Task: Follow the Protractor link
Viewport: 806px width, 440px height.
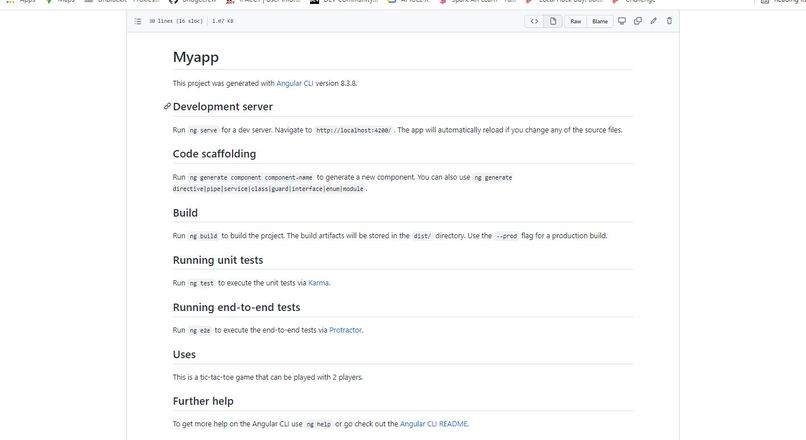Action: pos(345,330)
